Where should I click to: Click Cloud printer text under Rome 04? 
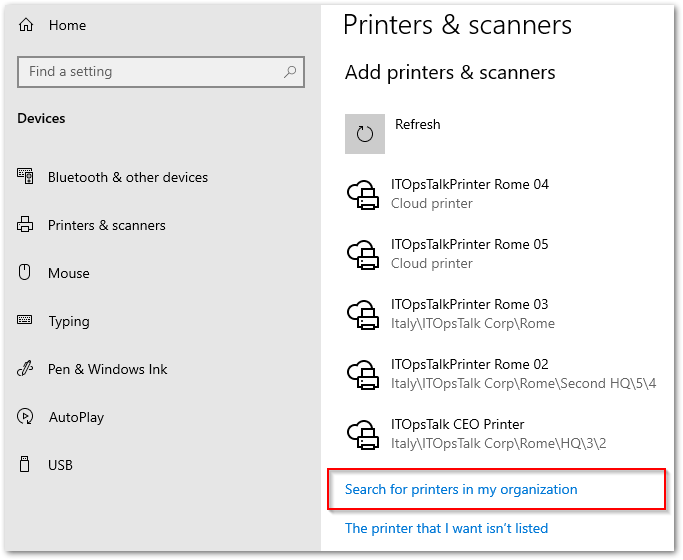[432, 203]
